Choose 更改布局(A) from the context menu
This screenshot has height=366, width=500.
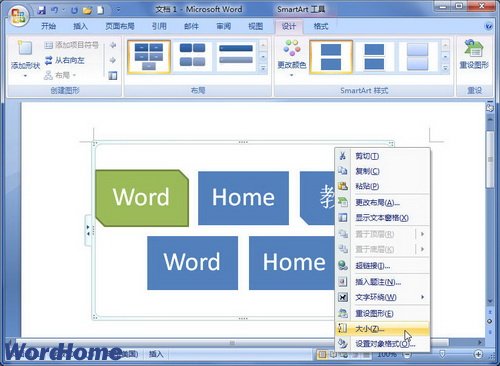pos(383,202)
